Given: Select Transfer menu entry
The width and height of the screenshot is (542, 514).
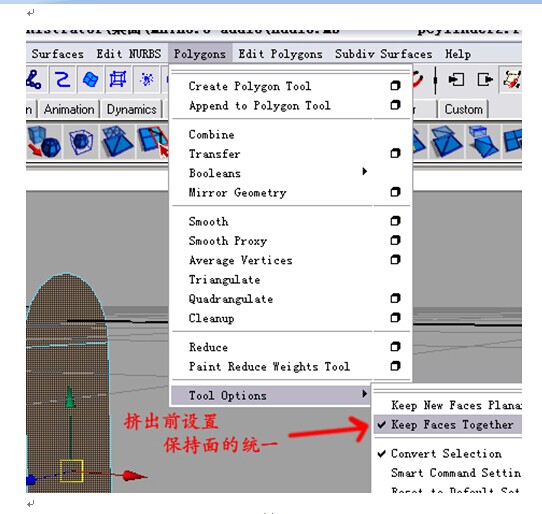Looking at the screenshot, I should click(x=214, y=154).
